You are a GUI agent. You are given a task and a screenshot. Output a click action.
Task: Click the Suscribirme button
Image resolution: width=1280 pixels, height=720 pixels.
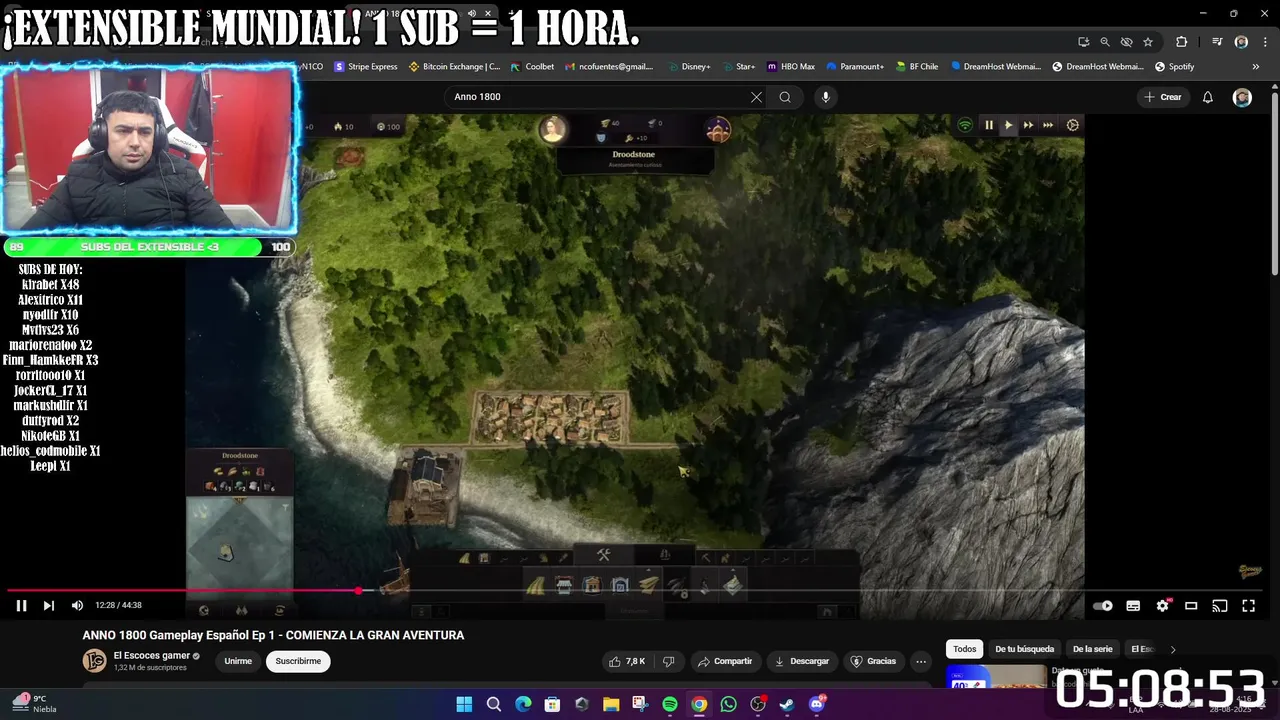pyautogui.click(x=298, y=661)
